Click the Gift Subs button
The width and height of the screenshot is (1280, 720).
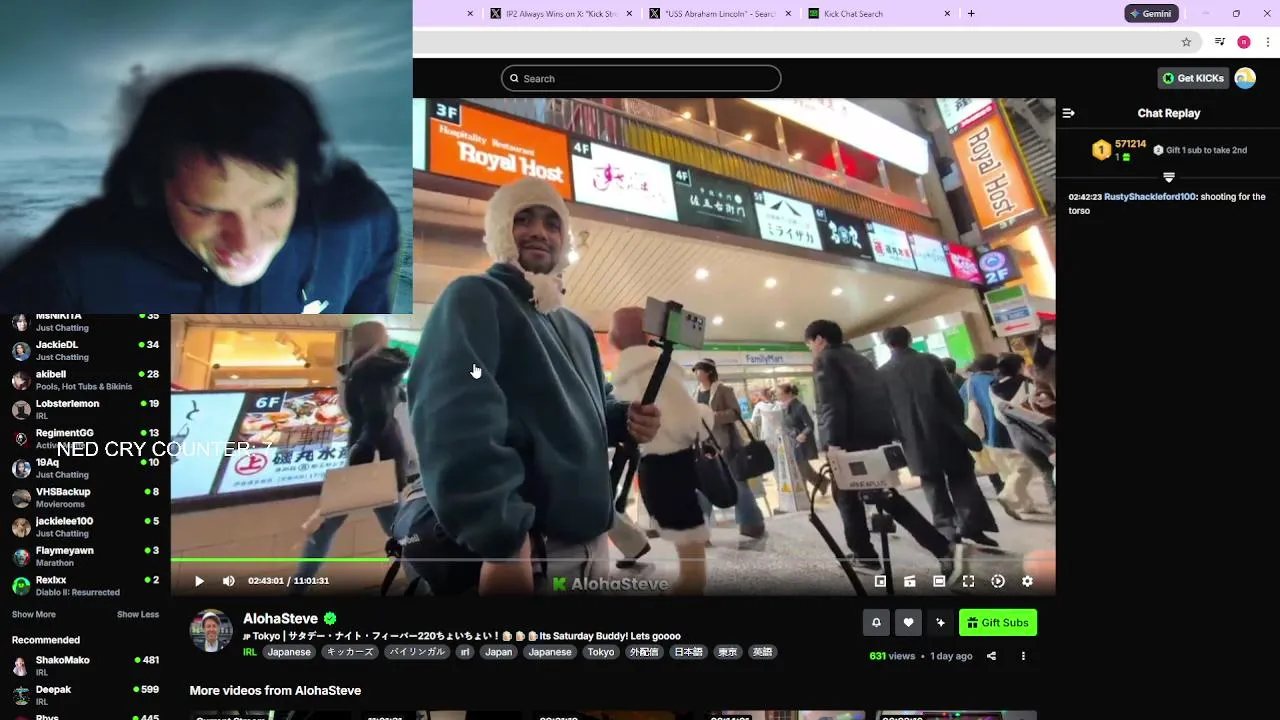pos(997,623)
